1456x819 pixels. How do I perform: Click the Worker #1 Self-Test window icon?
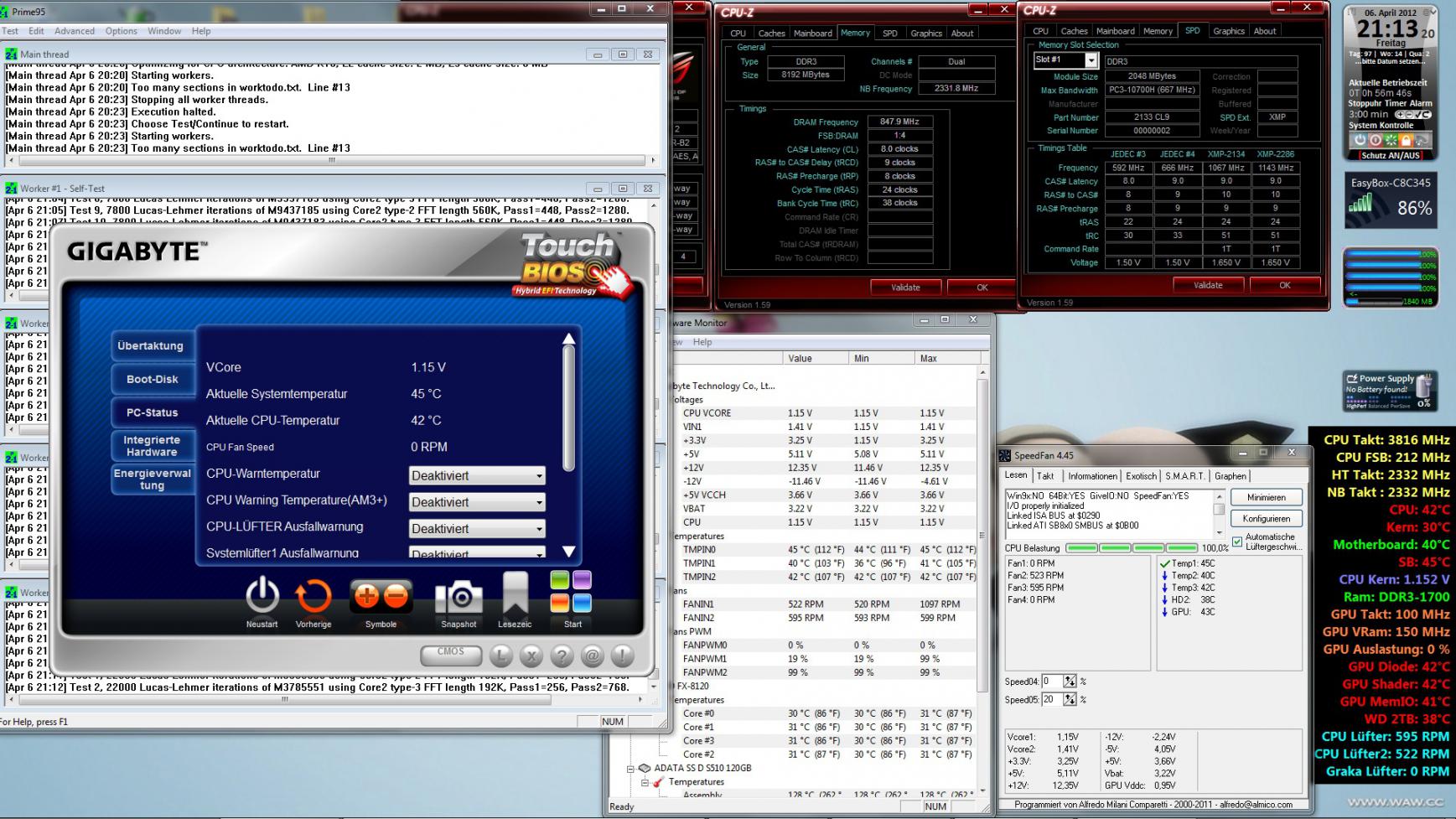point(11,189)
